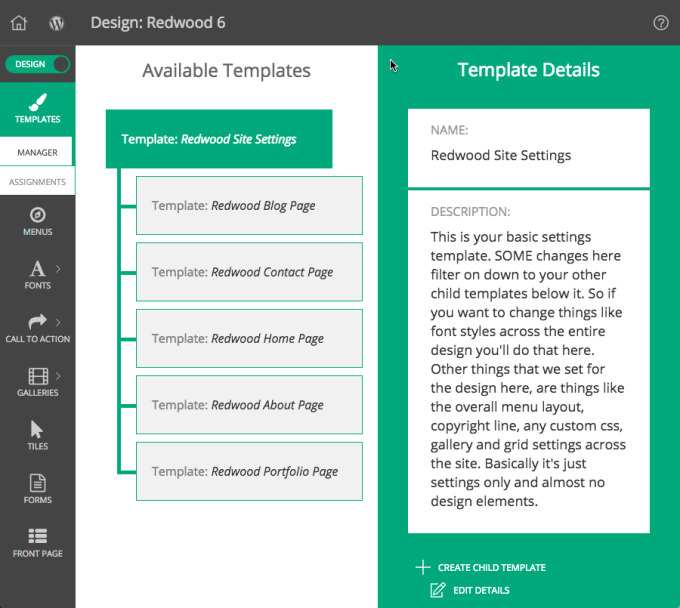
Task: Expand the Galleries submenu chevron
Action: 58,376
